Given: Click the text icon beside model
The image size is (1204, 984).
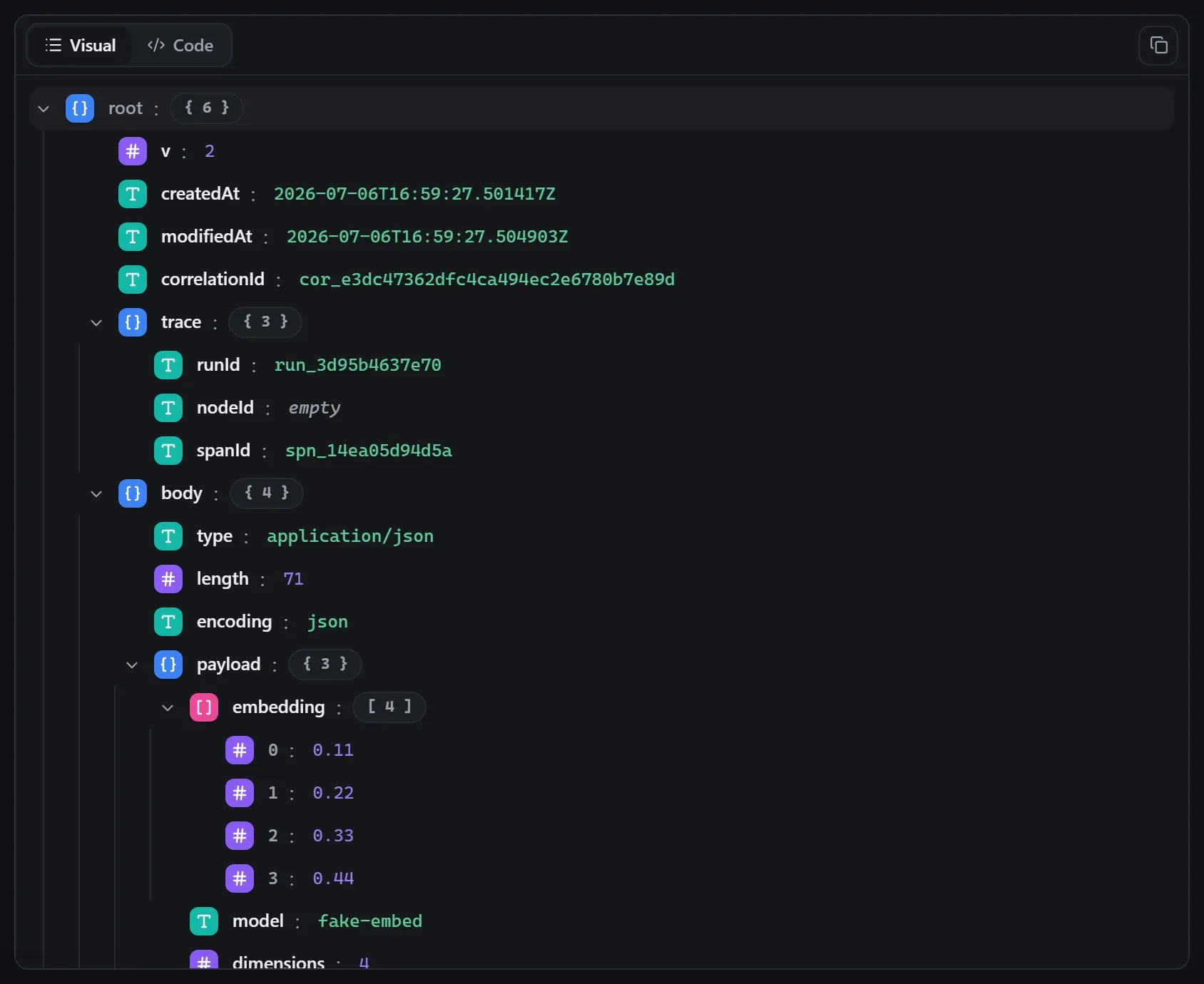Looking at the screenshot, I should click(x=204, y=921).
